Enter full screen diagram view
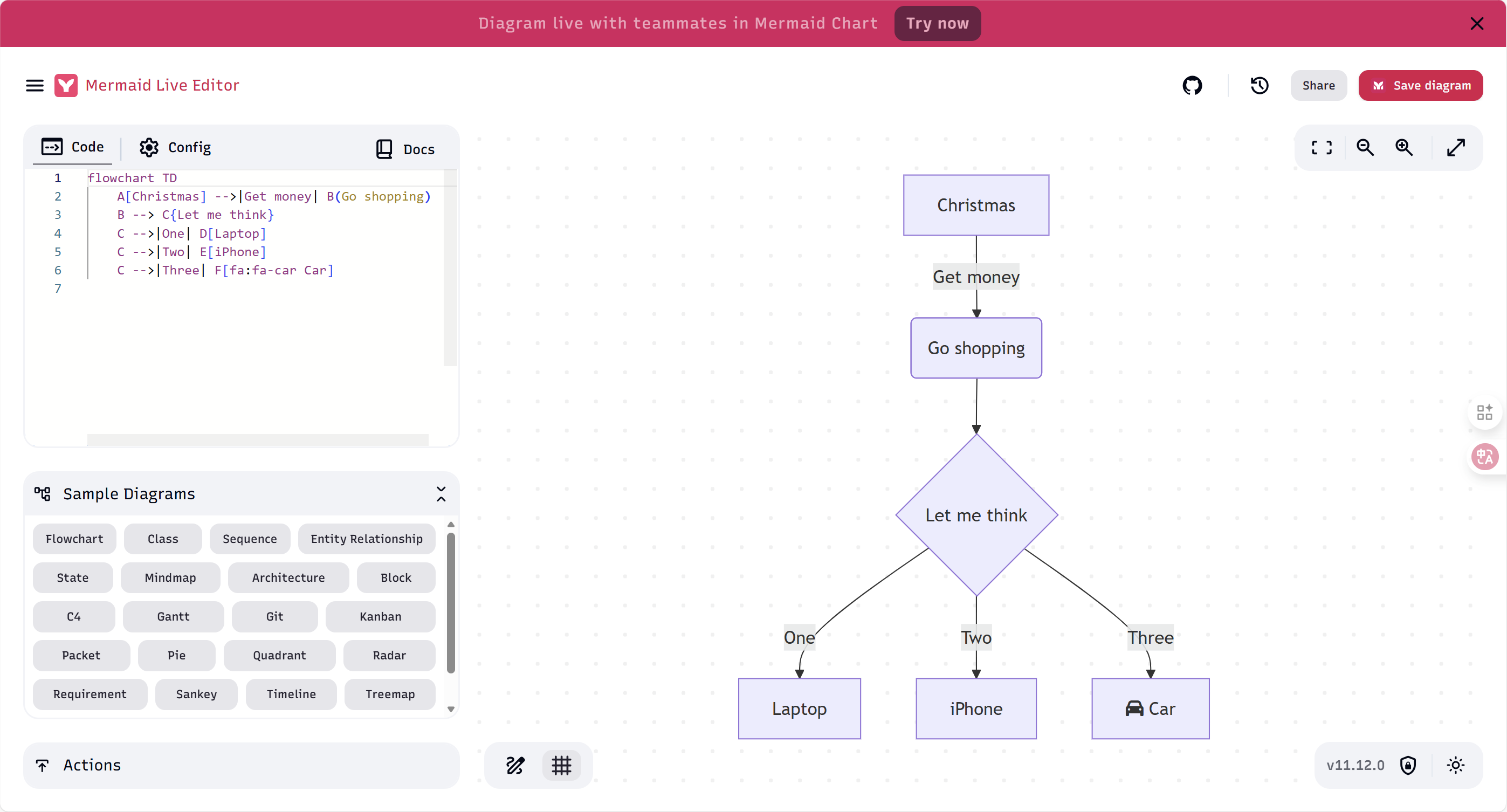 click(1456, 147)
